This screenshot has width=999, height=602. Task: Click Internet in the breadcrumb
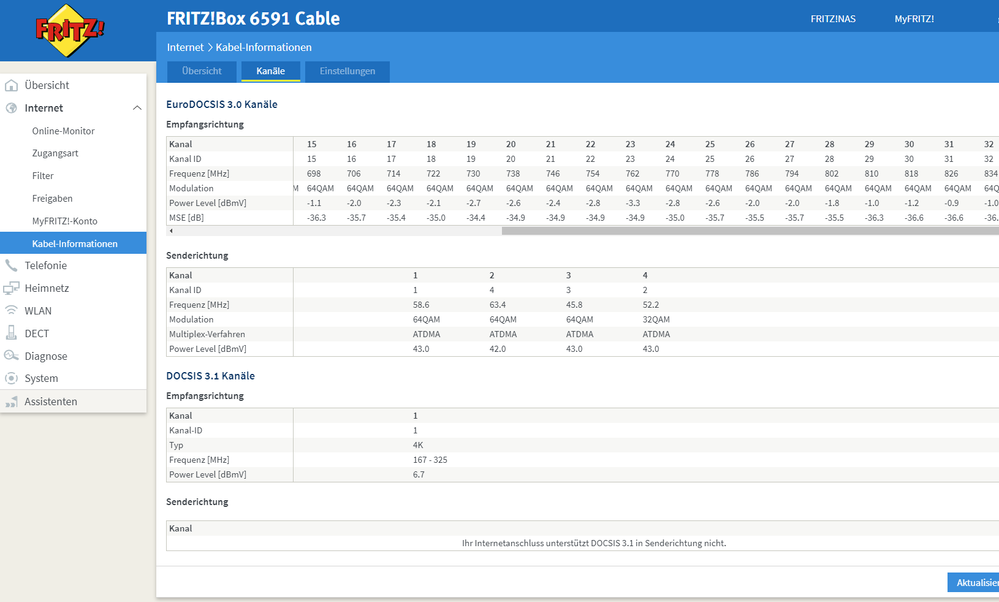[185, 48]
